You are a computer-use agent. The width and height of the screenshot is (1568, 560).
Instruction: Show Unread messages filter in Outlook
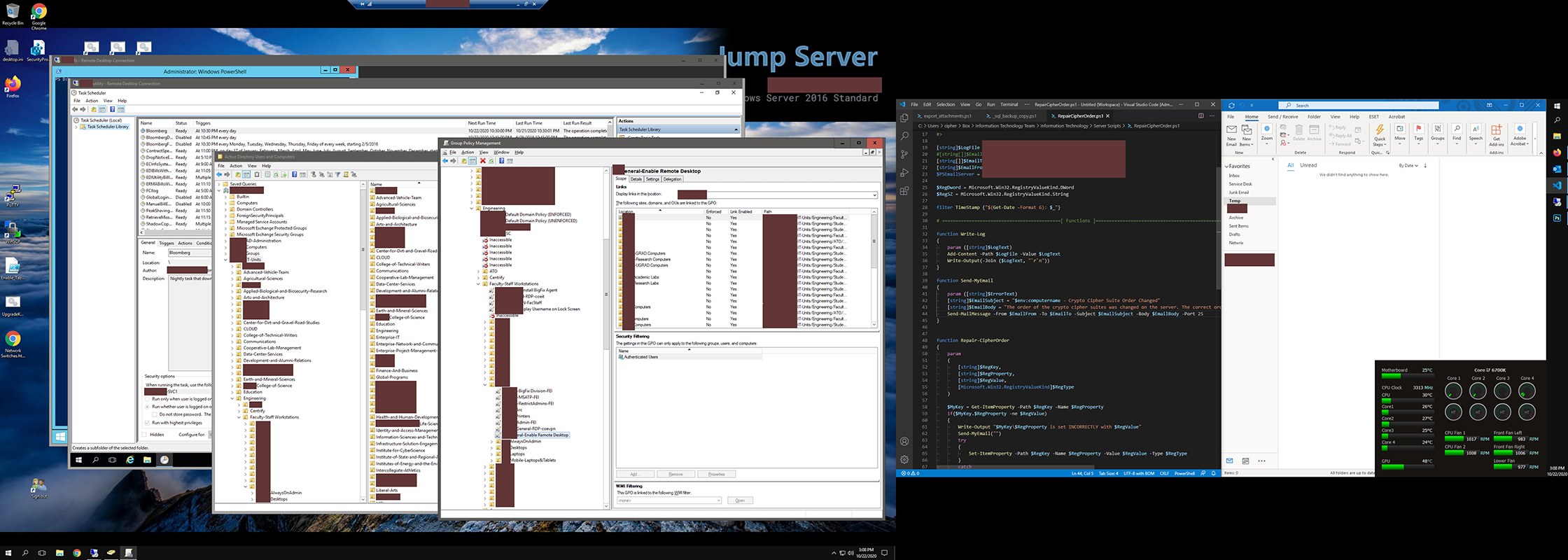[x=1308, y=165]
